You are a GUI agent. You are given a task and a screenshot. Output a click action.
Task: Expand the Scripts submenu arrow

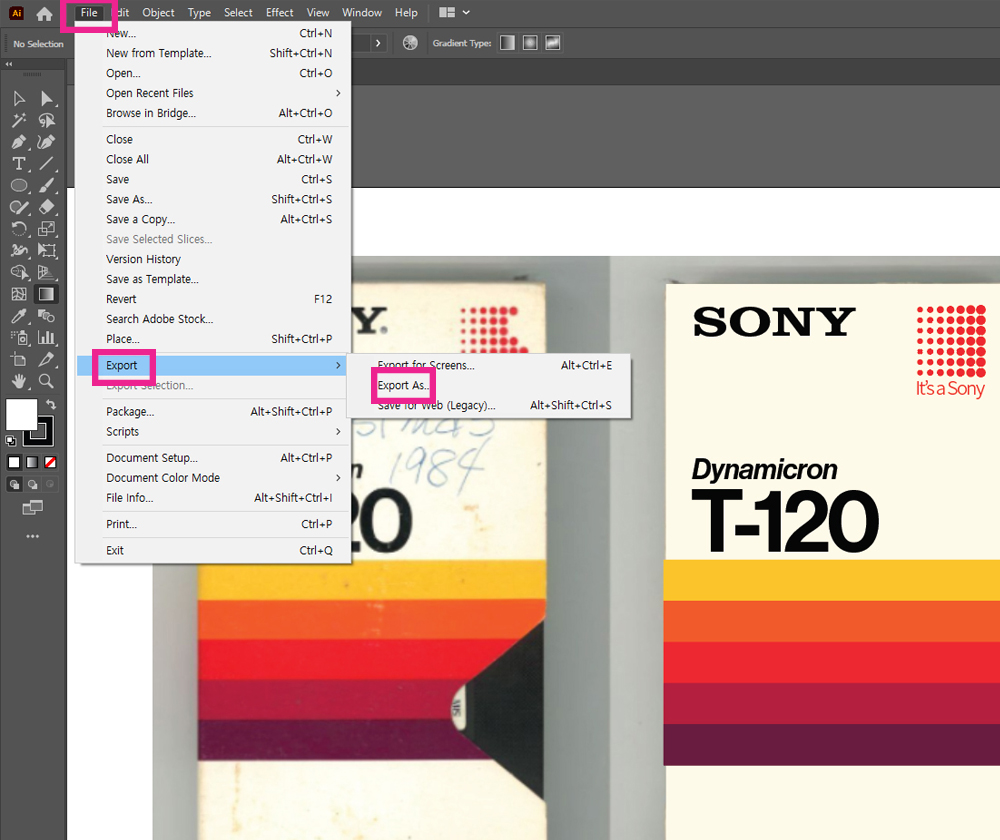(x=338, y=432)
